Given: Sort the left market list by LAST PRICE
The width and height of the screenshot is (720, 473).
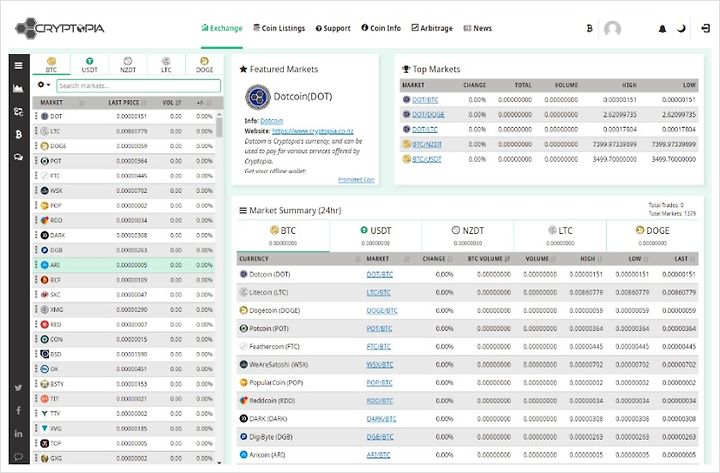Looking at the screenshot, I should pyautogui.click(x=127, y=102).
